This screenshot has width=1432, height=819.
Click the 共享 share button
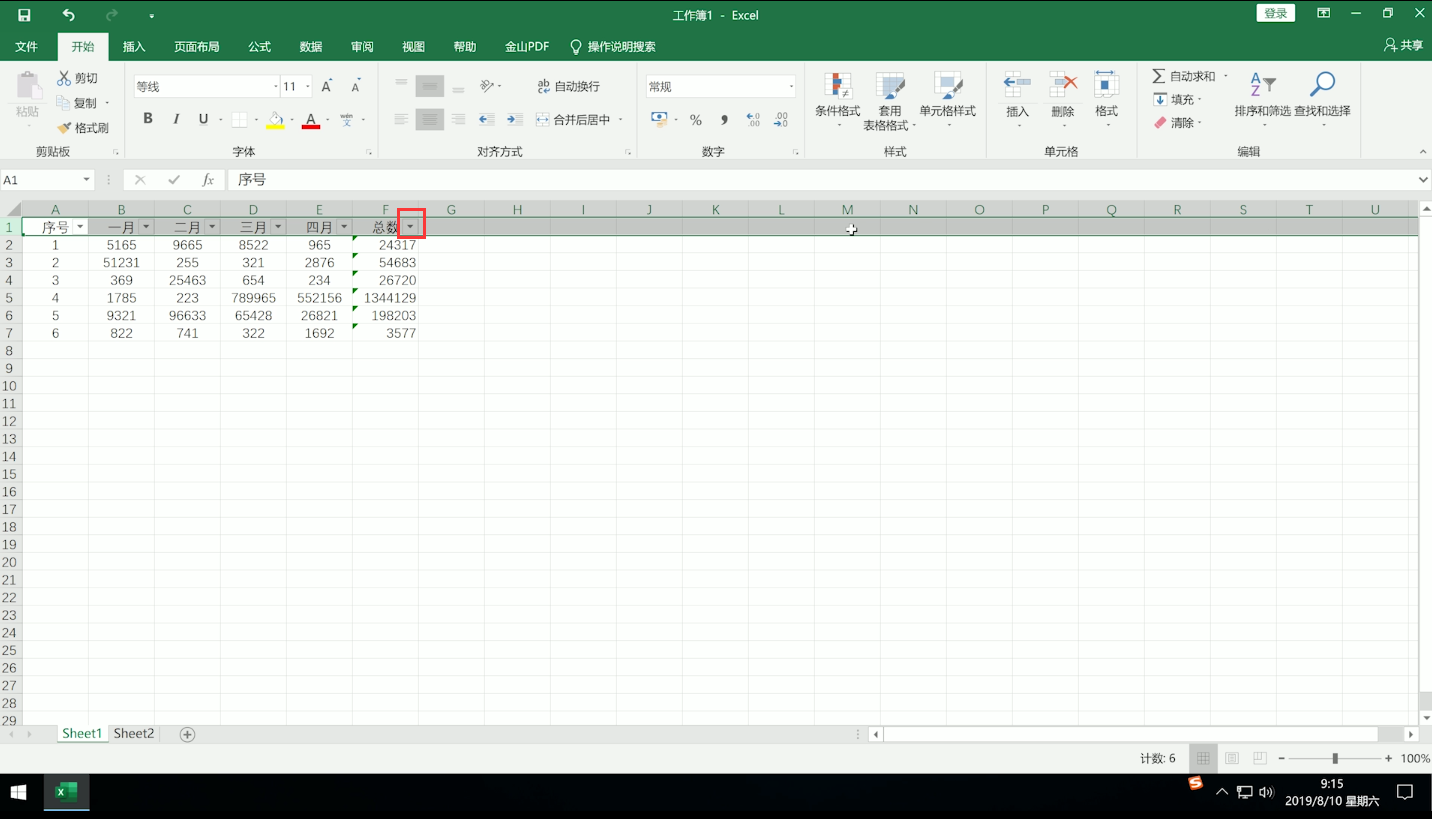[x=1404, y=46]
